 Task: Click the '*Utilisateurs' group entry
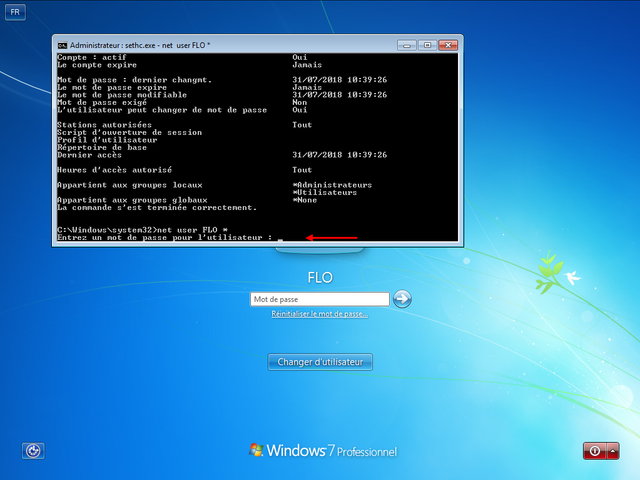pos(324,193)
